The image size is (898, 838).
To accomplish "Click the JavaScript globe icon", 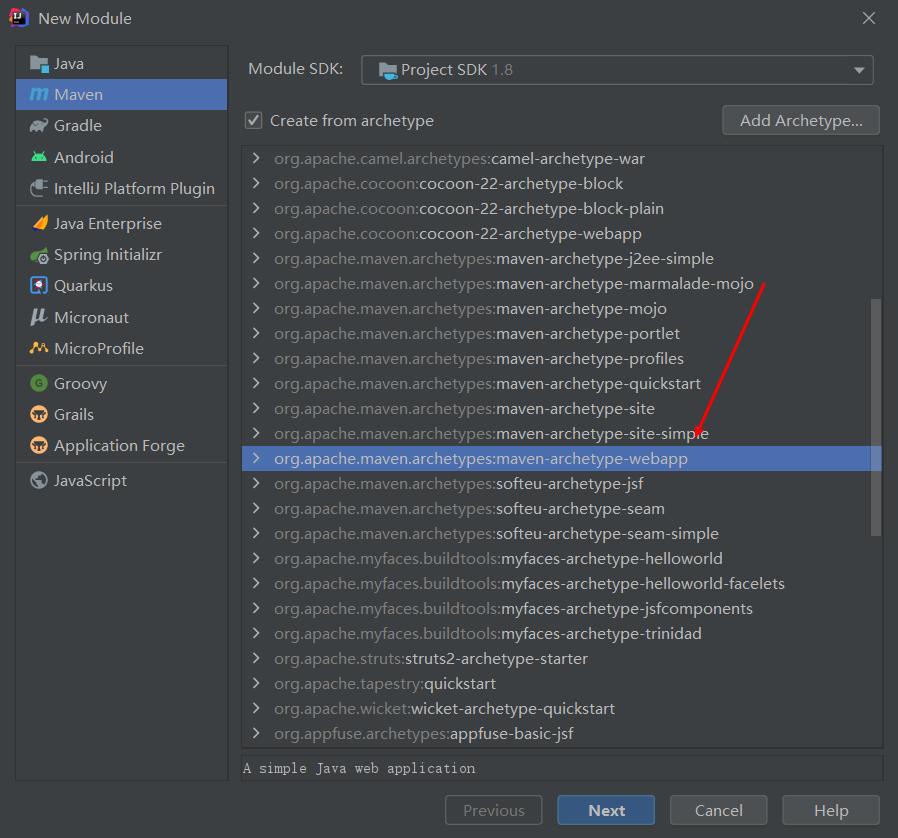I will pos(39,480).
